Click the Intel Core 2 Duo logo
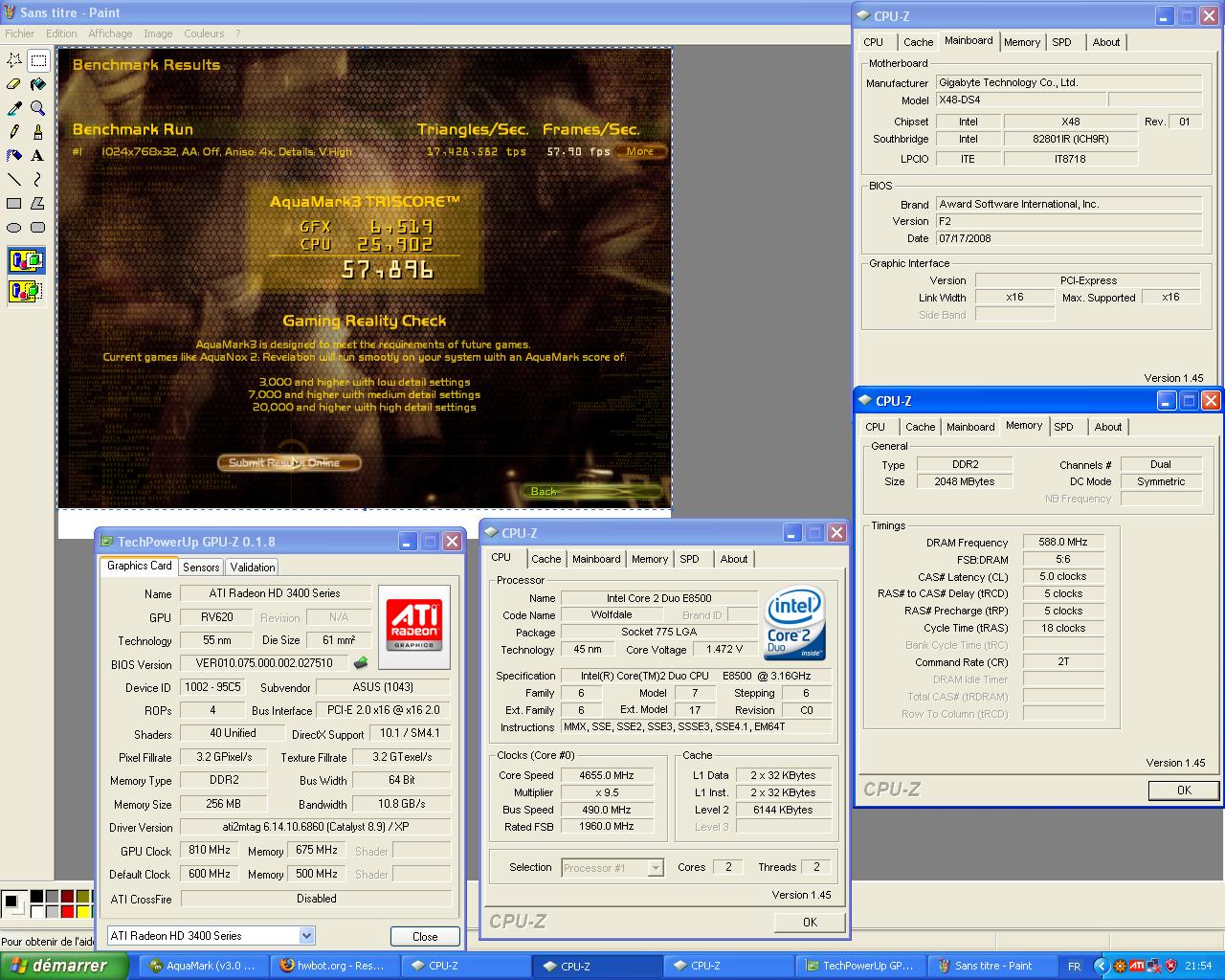 [795, 624]
